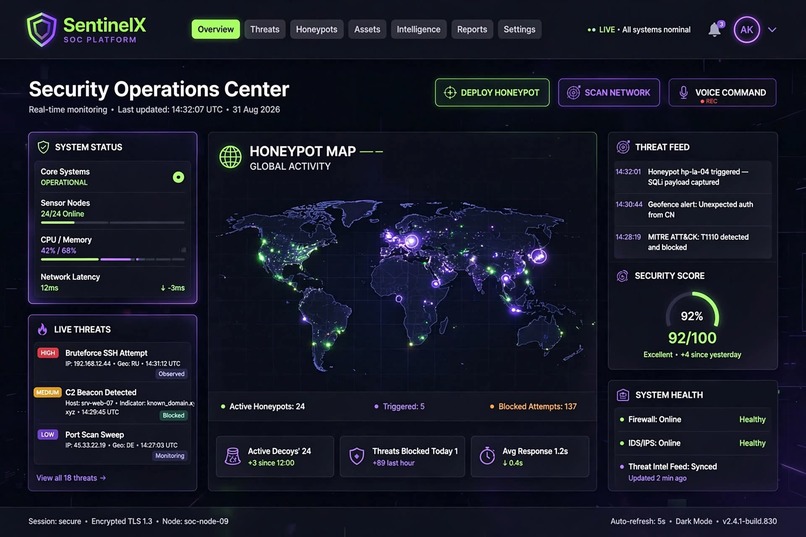This screenshot has width=806, height=537.
Task: Click the MEDIUM severity badge
Action: 48,392
